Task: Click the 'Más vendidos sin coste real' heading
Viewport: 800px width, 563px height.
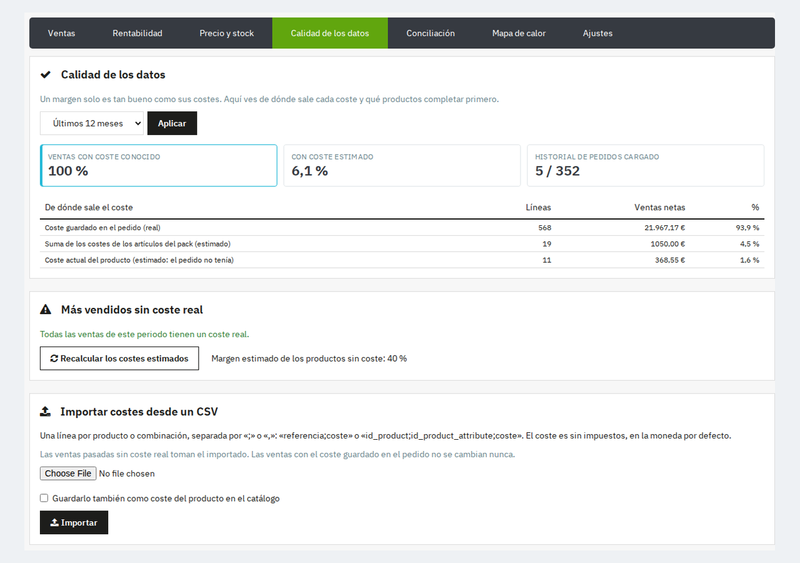Action: click(132, 310)
